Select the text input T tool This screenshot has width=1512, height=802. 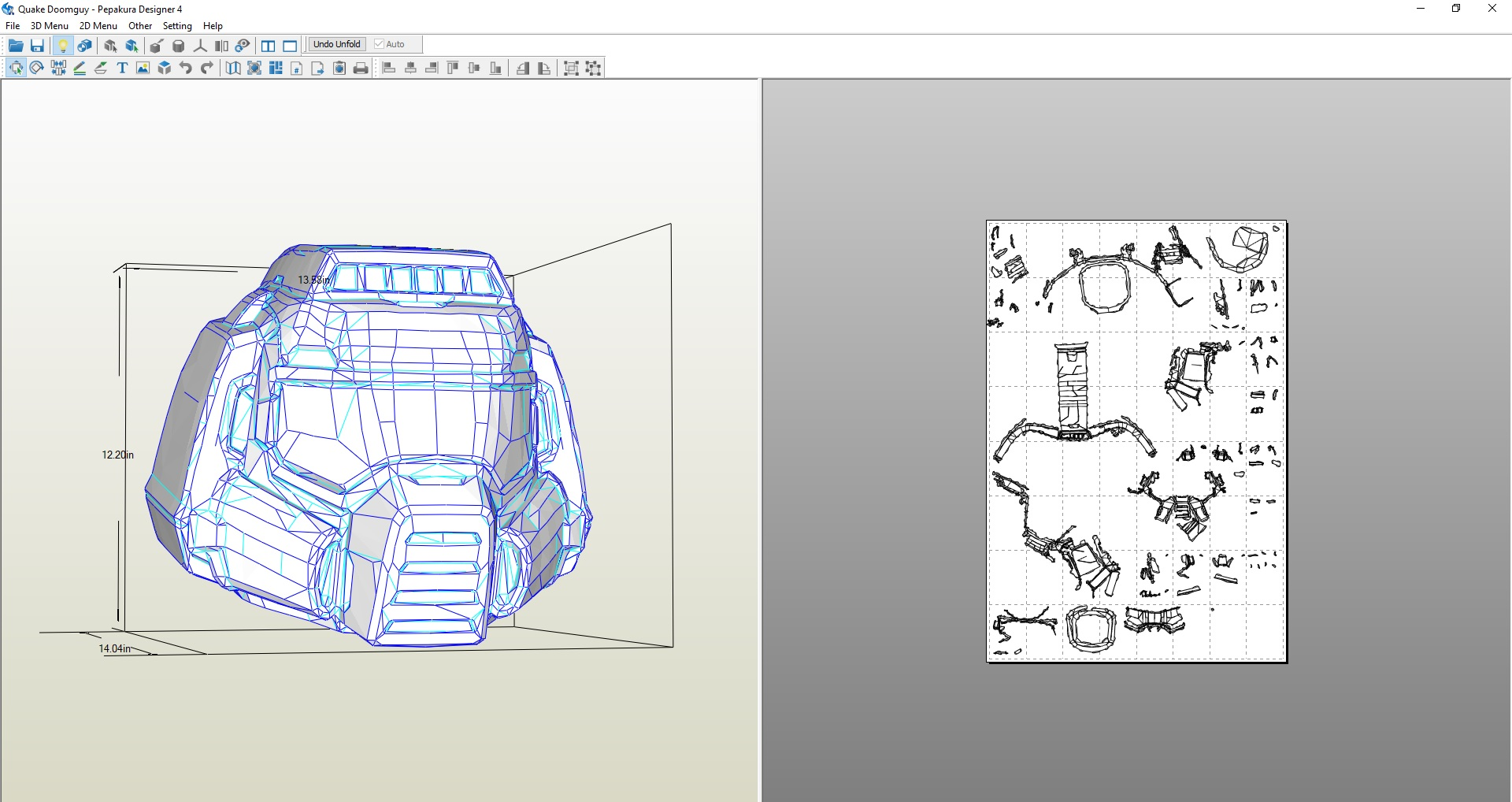pyautogui.click(x=122, y=68)
